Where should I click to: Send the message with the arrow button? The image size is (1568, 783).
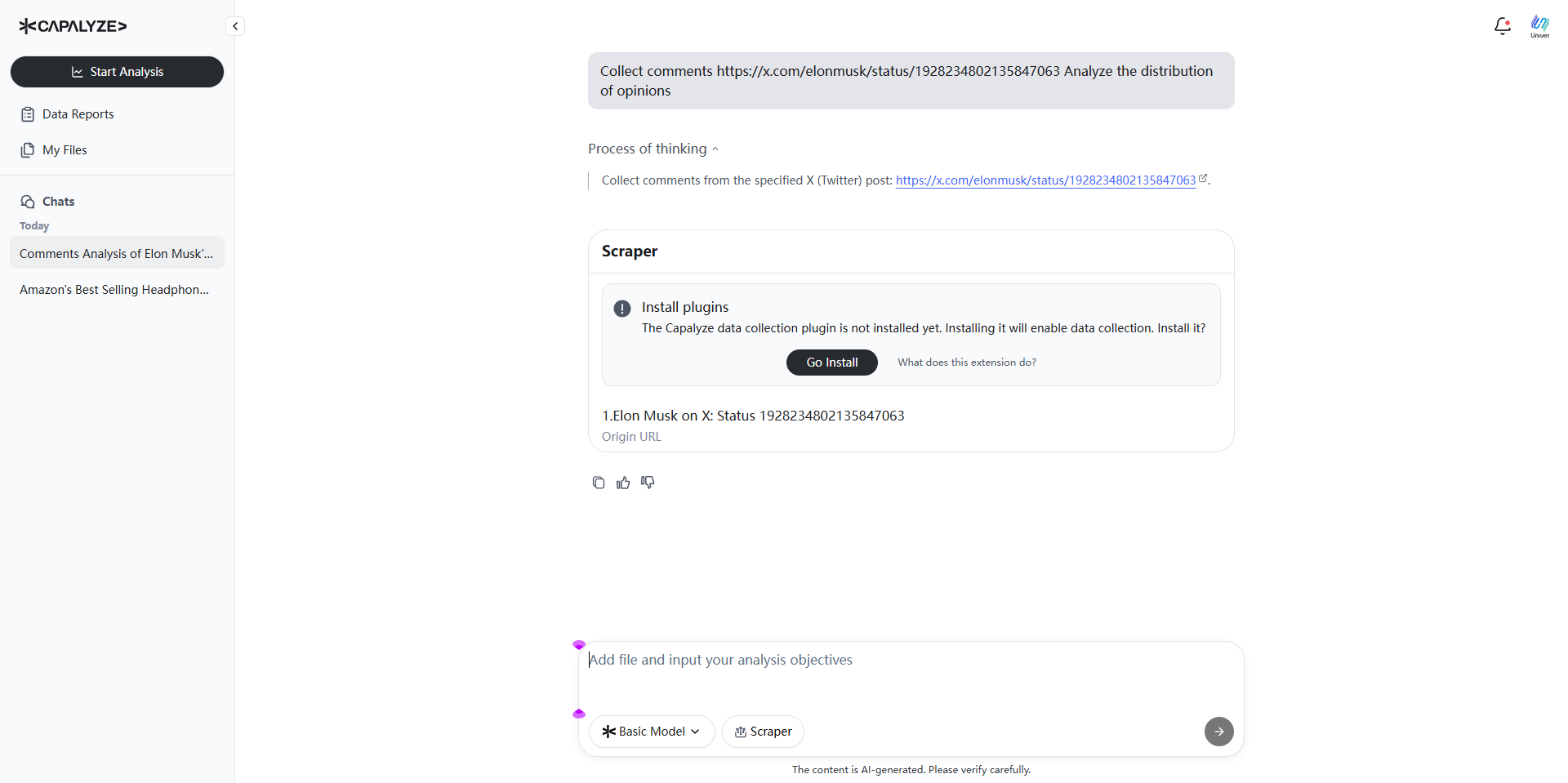[x=1218, y=732]
